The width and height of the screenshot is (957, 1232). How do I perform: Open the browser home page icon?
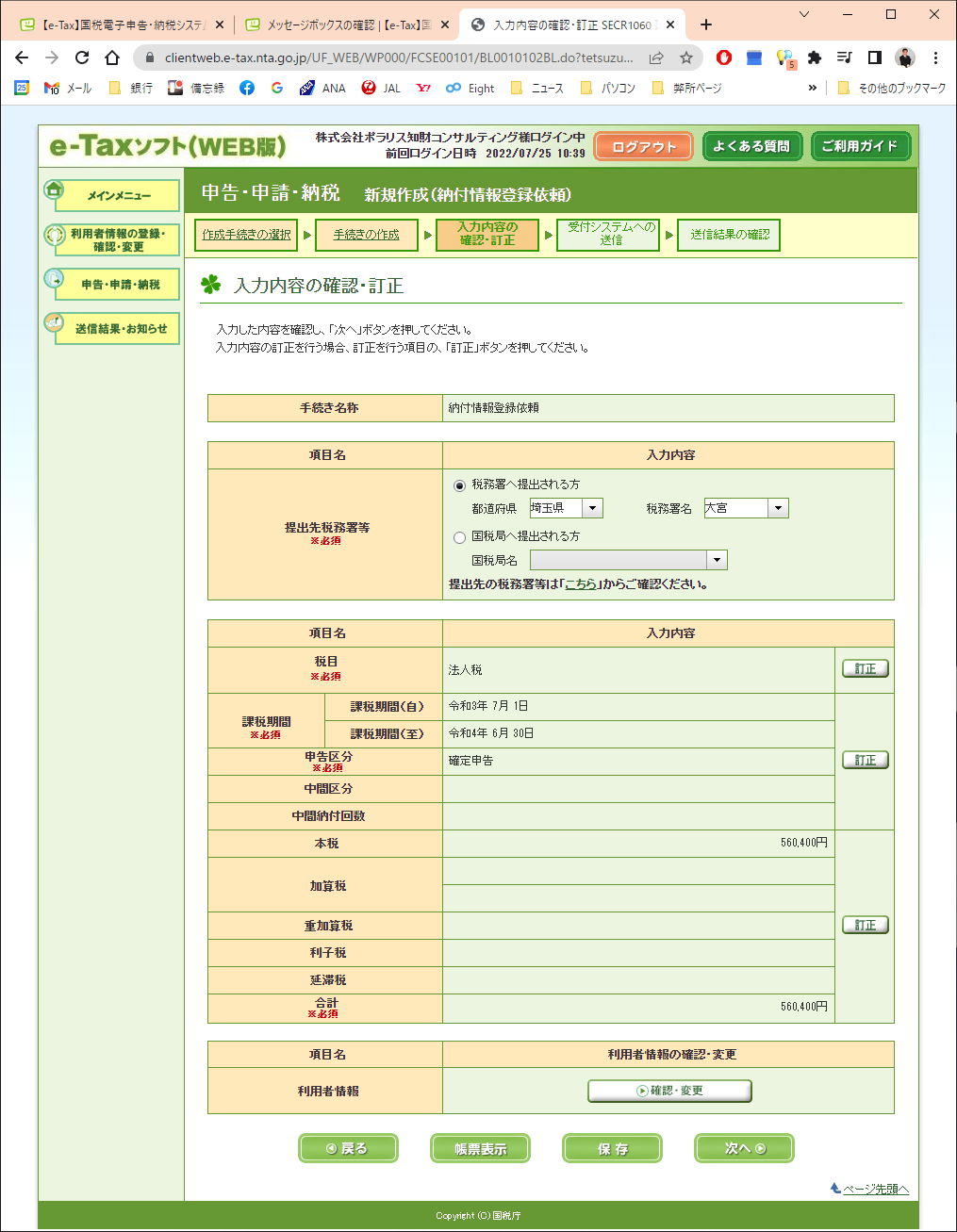pos(112,57)
